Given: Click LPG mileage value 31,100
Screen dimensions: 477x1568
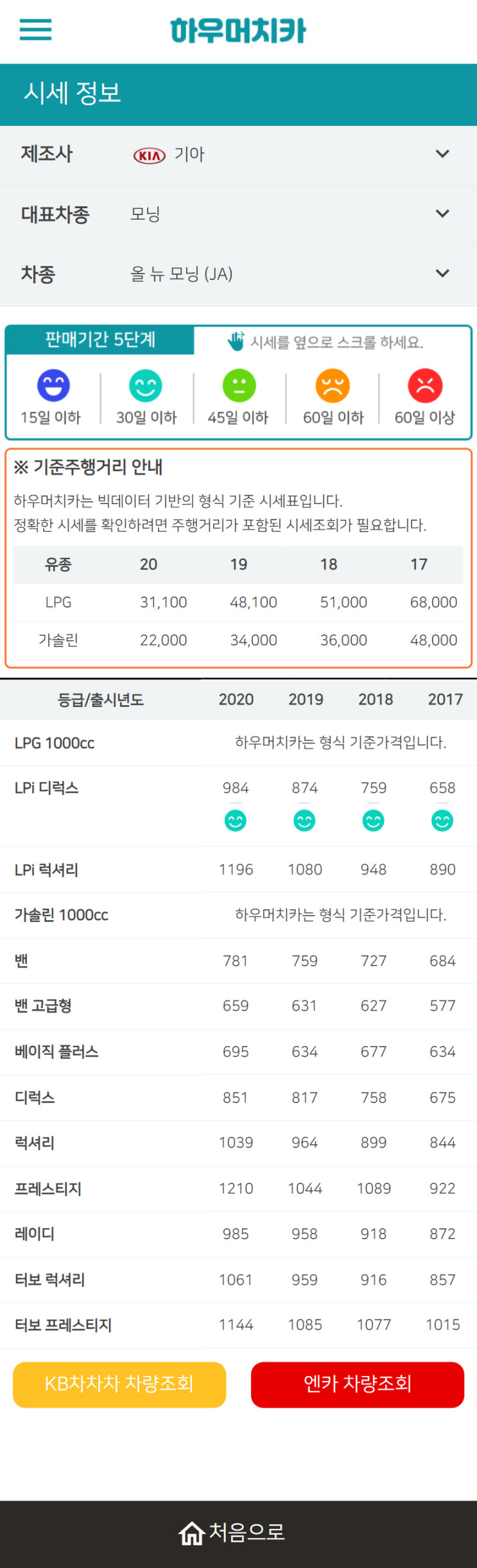Looking at the screenshot, I should pos(164,602).
